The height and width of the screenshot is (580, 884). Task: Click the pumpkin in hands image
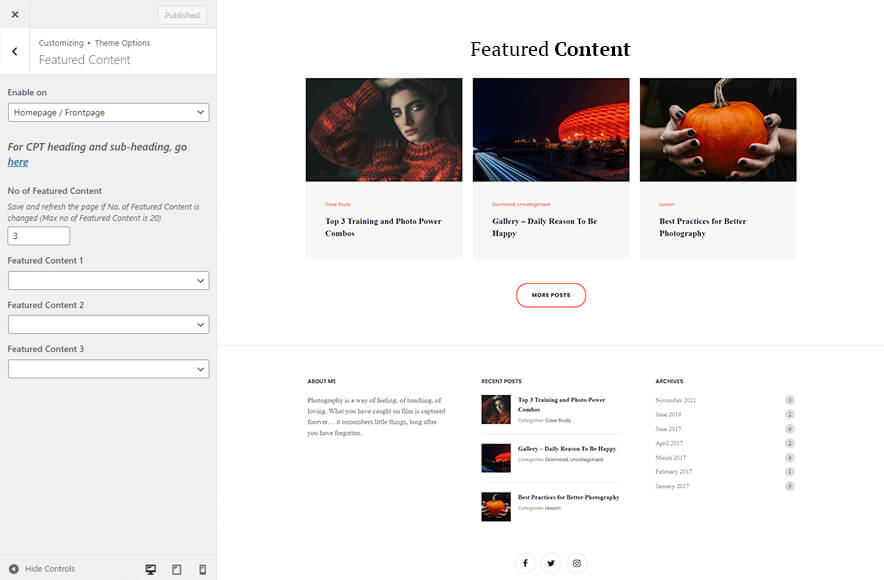(x=718, y=130)
